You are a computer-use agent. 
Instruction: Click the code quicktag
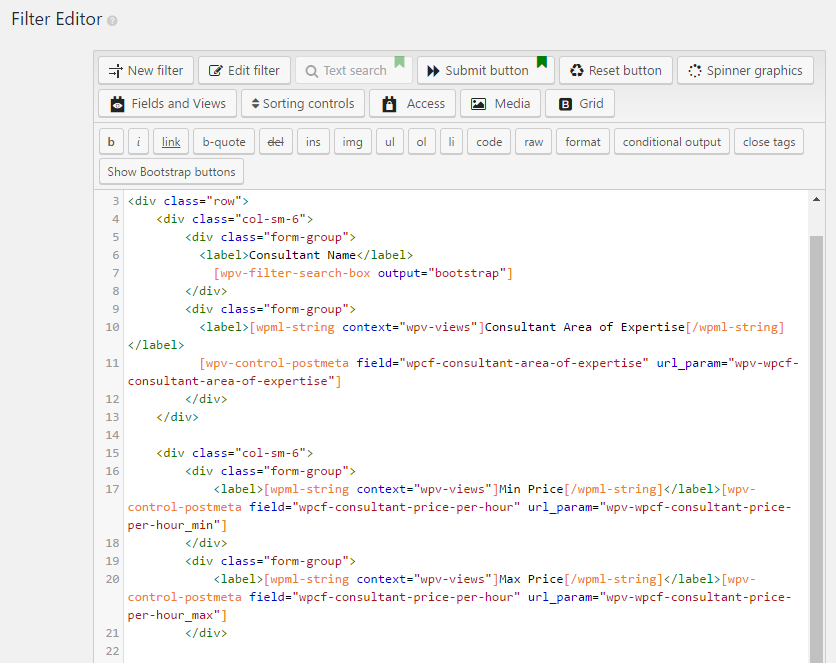coord(489,142)
